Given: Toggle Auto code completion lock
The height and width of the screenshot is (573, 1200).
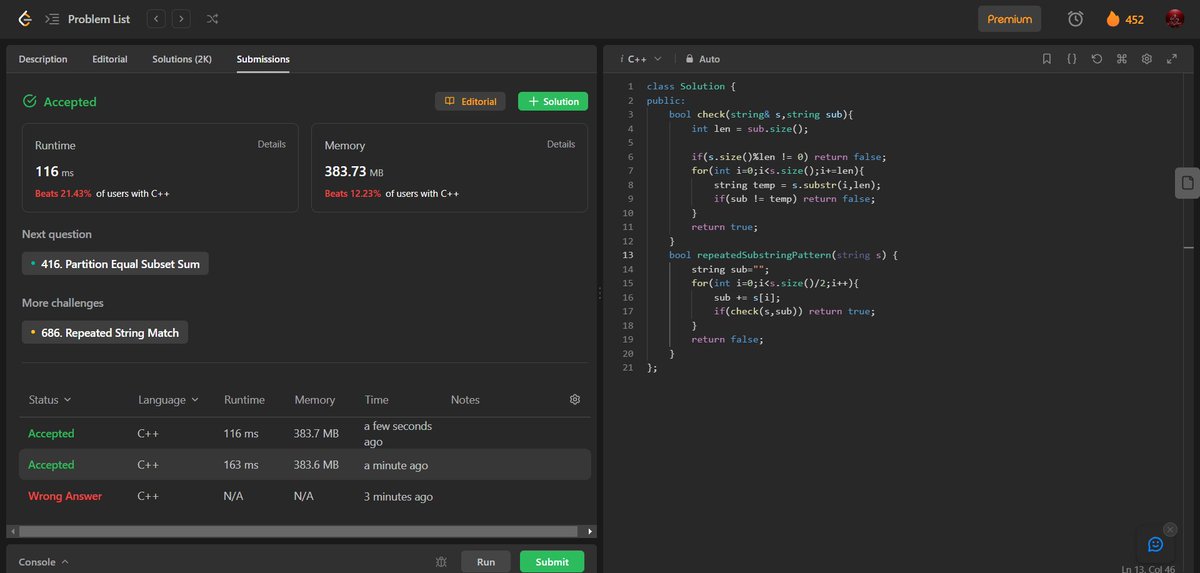Looking at the screenshot, I should pos(702,59).
